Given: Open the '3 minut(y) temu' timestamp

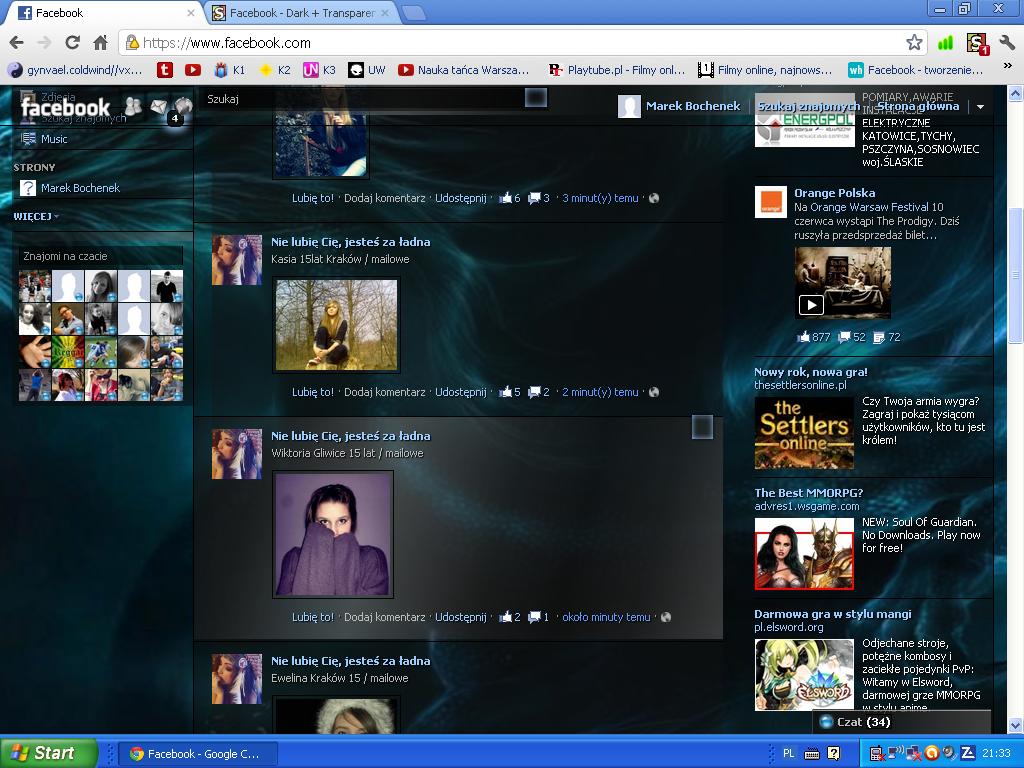Looking at the screenshot, I should (600, 198).
